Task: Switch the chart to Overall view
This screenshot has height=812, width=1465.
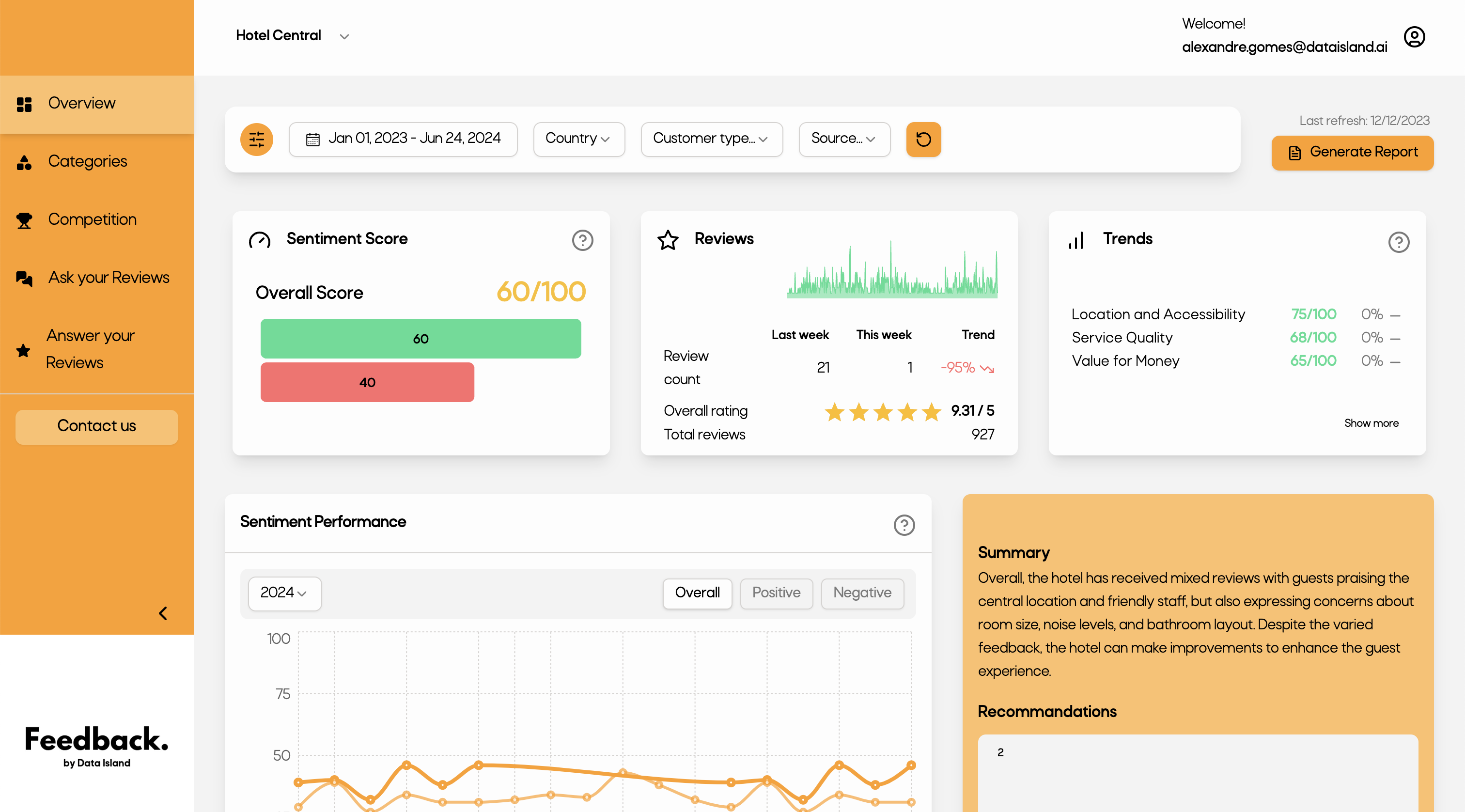Action: pyautogui.click(x=697, y=593)
